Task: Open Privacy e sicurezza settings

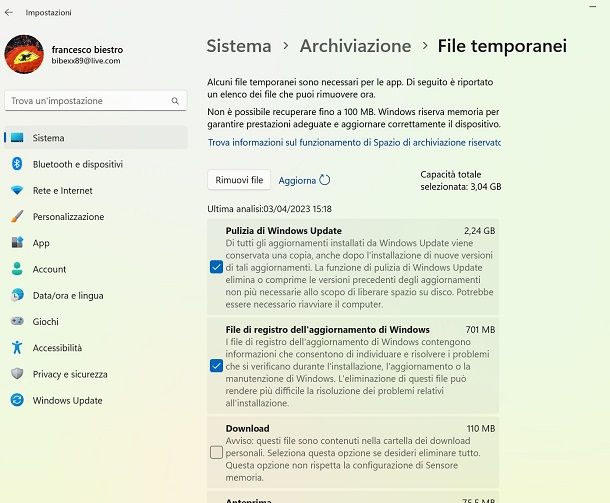Action: coord(96,374)
